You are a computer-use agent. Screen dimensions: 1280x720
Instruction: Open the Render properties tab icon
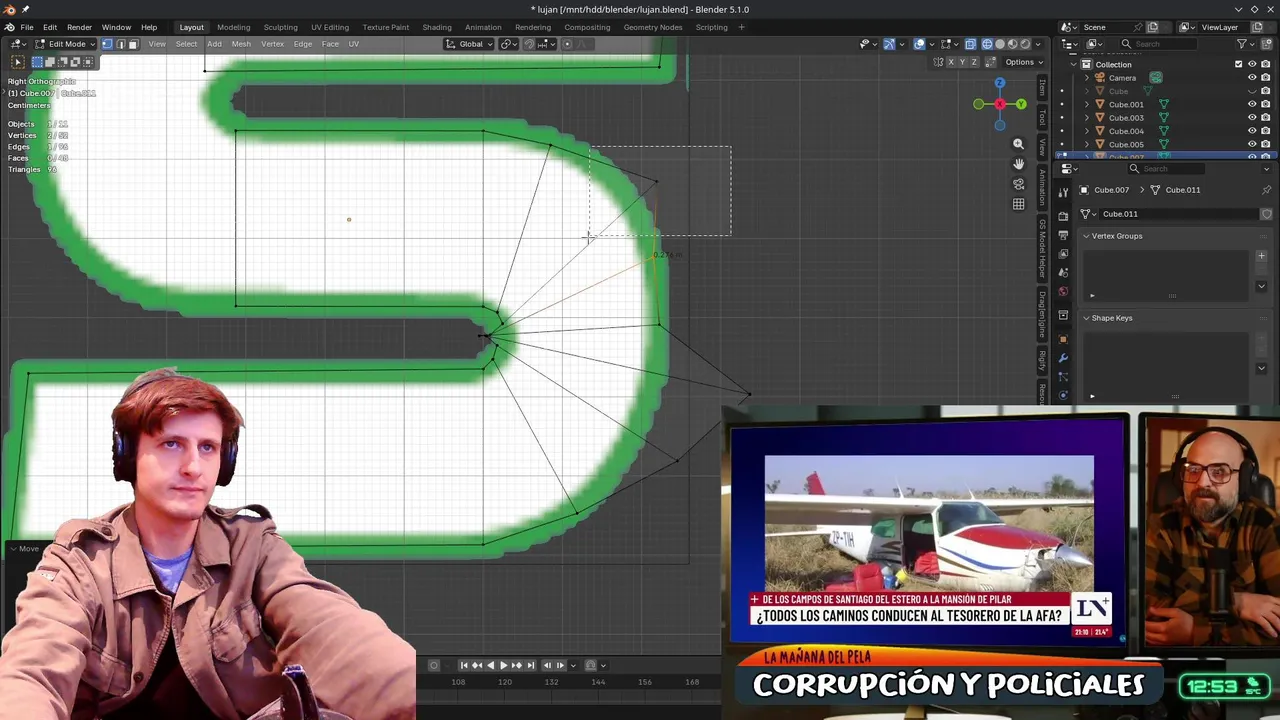tap(1063, 216)
